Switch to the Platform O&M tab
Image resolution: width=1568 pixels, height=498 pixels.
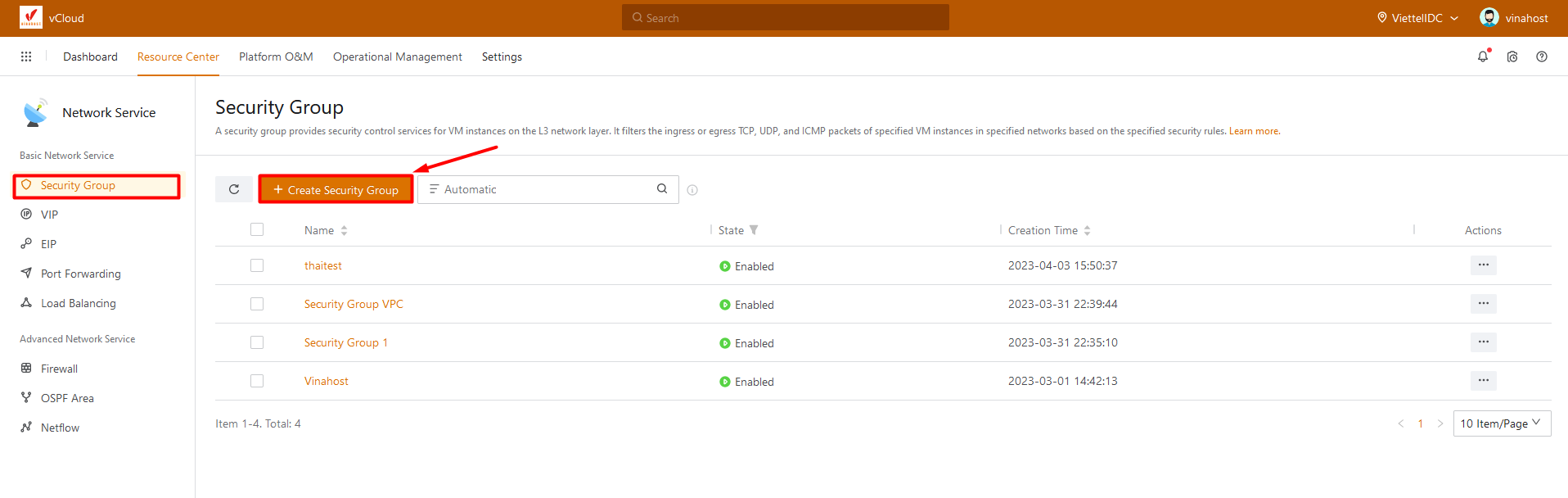click(276, 57)
